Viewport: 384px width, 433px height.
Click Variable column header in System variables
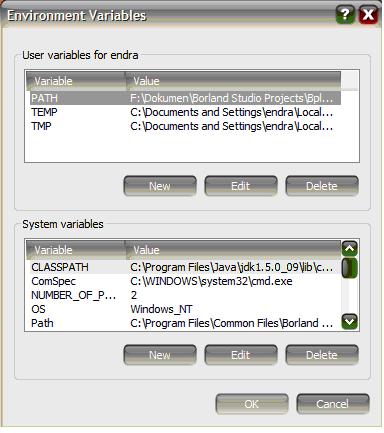(76, 250)
